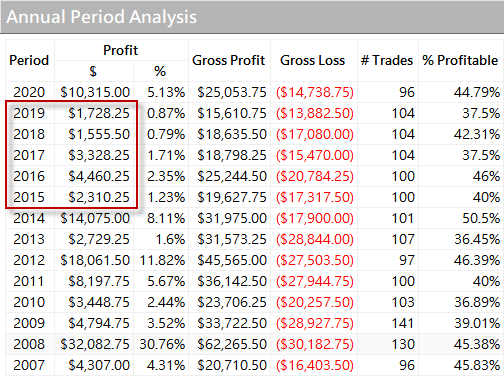Select the 2019 period cell

click(29, 113)
